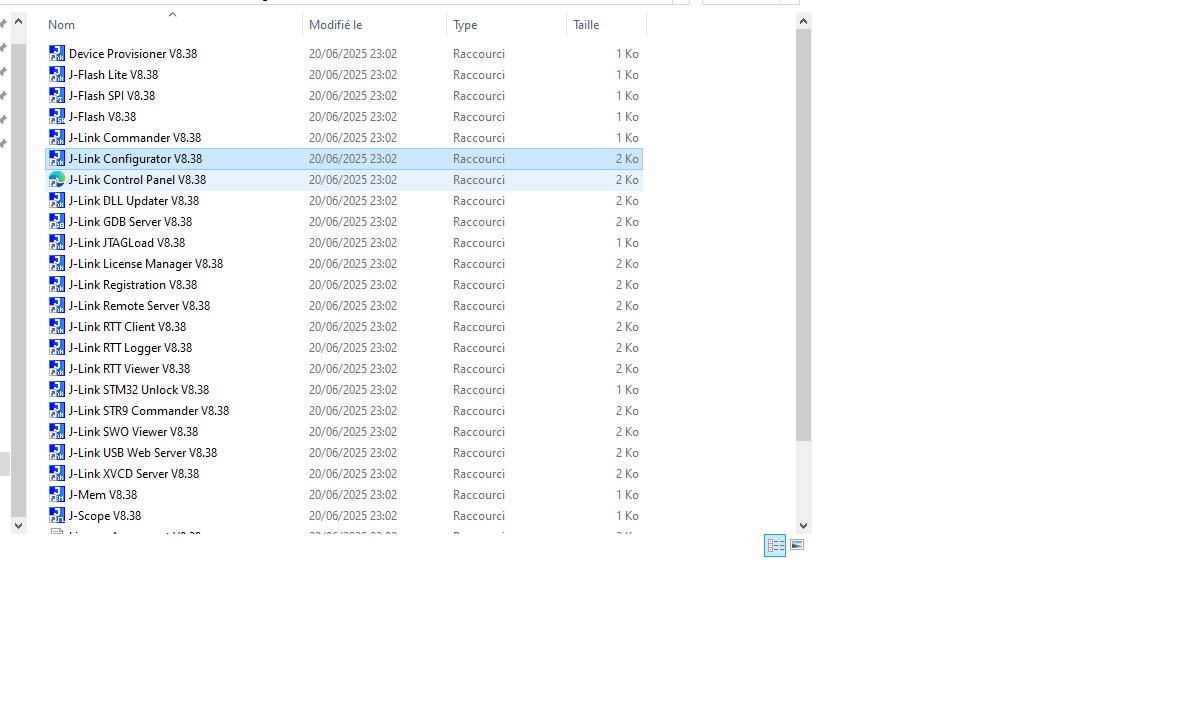Viewport: 1185px width, 728px height.
Task: Click the J-Scope V8.38 icon
Action: pos(57,516)
